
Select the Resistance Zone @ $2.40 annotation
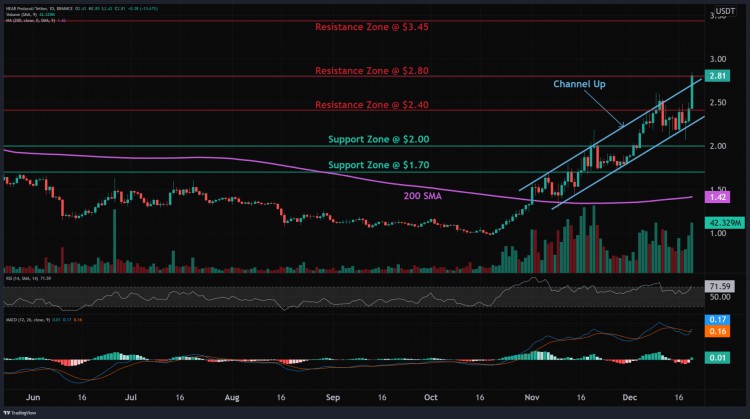(x=372, y=105)
